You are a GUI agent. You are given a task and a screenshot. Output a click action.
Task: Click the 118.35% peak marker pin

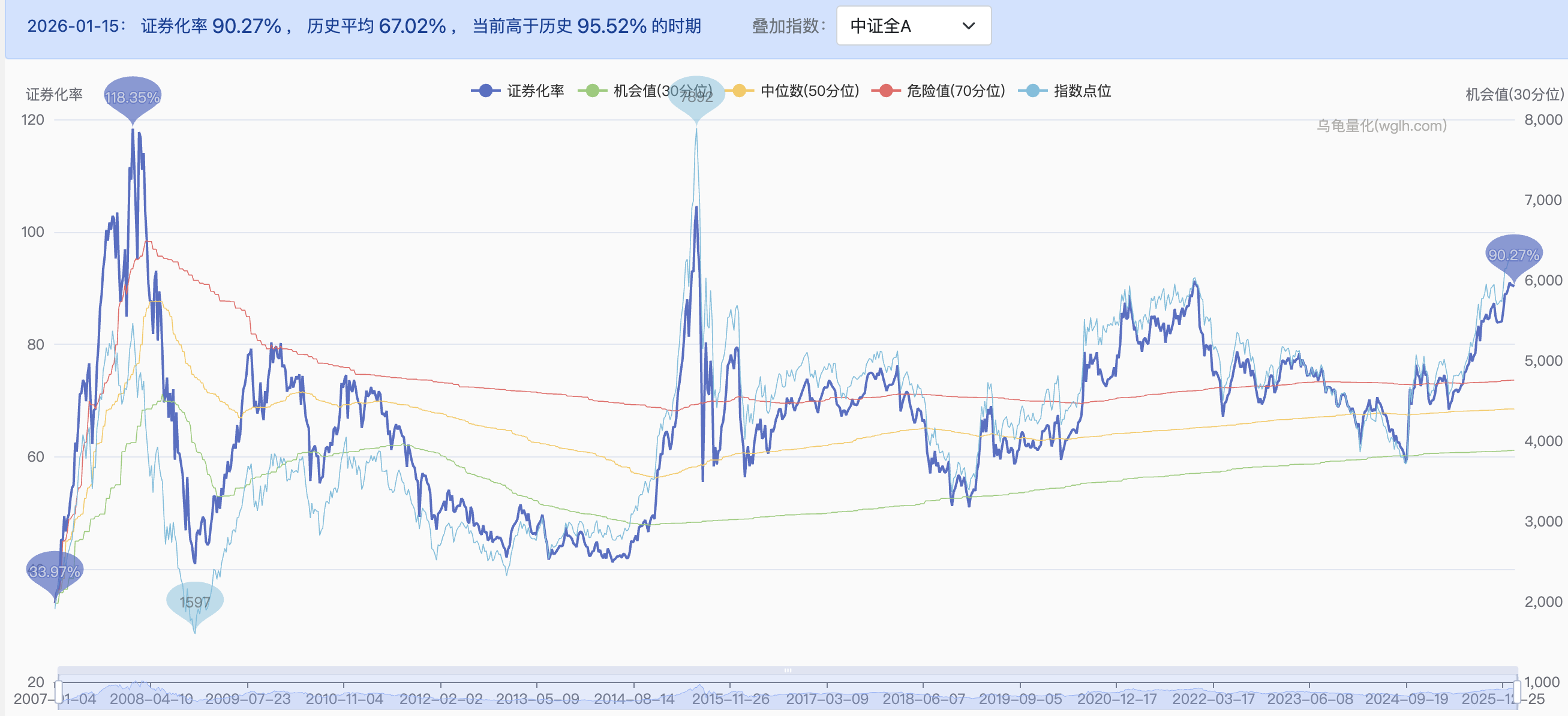click(x=132, y=97)
